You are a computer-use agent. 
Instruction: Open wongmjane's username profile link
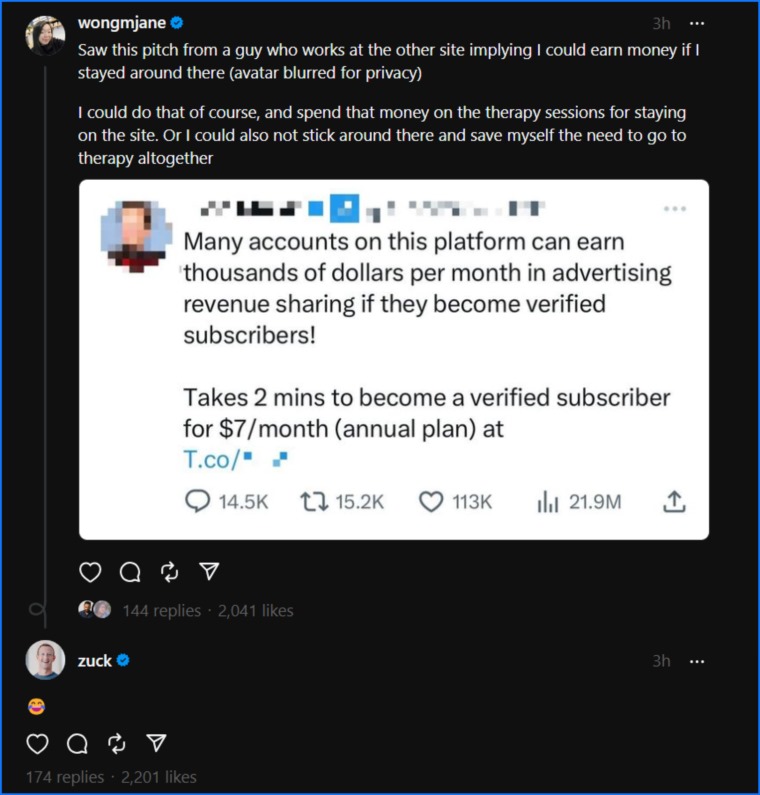[x=122, y=23]
